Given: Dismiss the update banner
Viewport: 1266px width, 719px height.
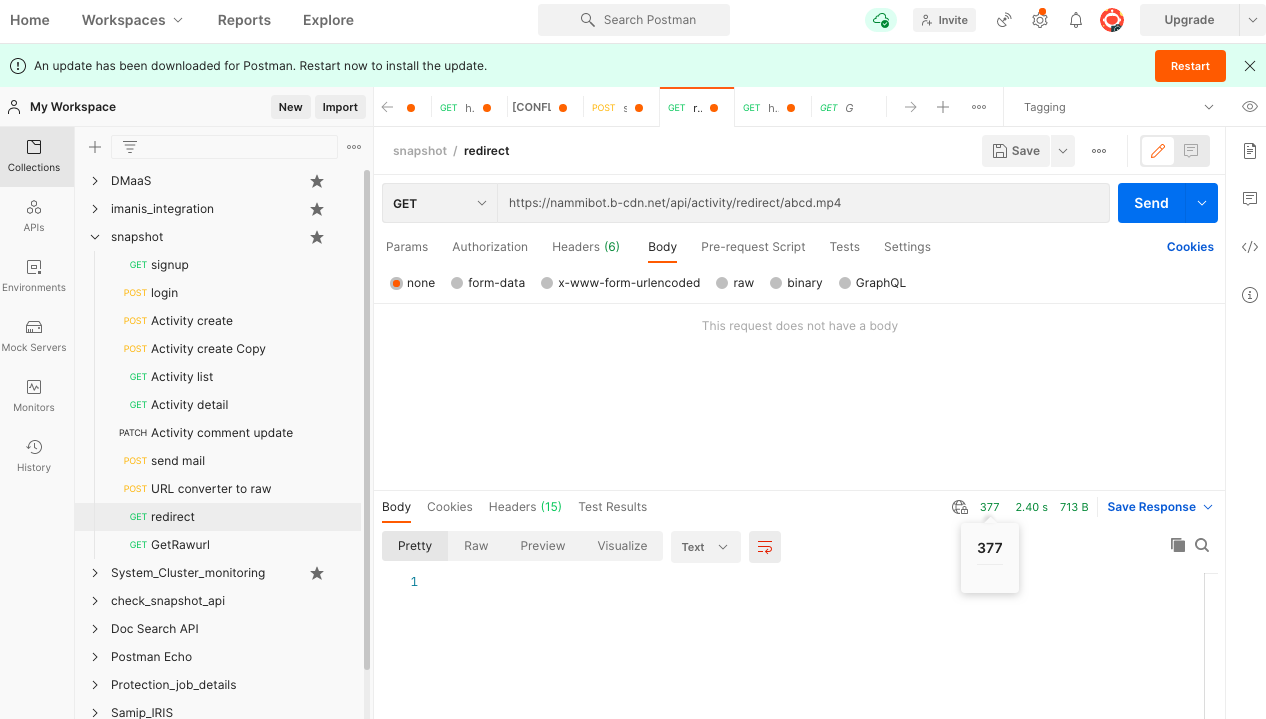Looking at the screenshot, I should coord(1249,66).
